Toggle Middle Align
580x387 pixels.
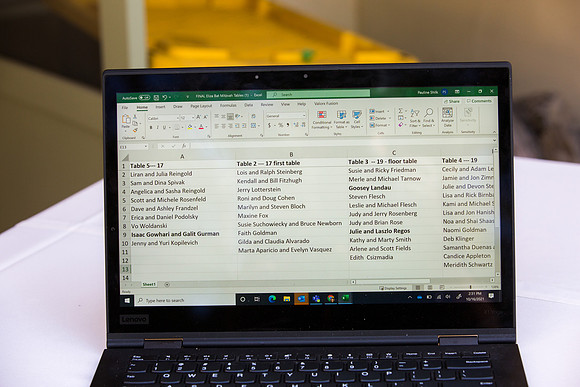[223, 117]
